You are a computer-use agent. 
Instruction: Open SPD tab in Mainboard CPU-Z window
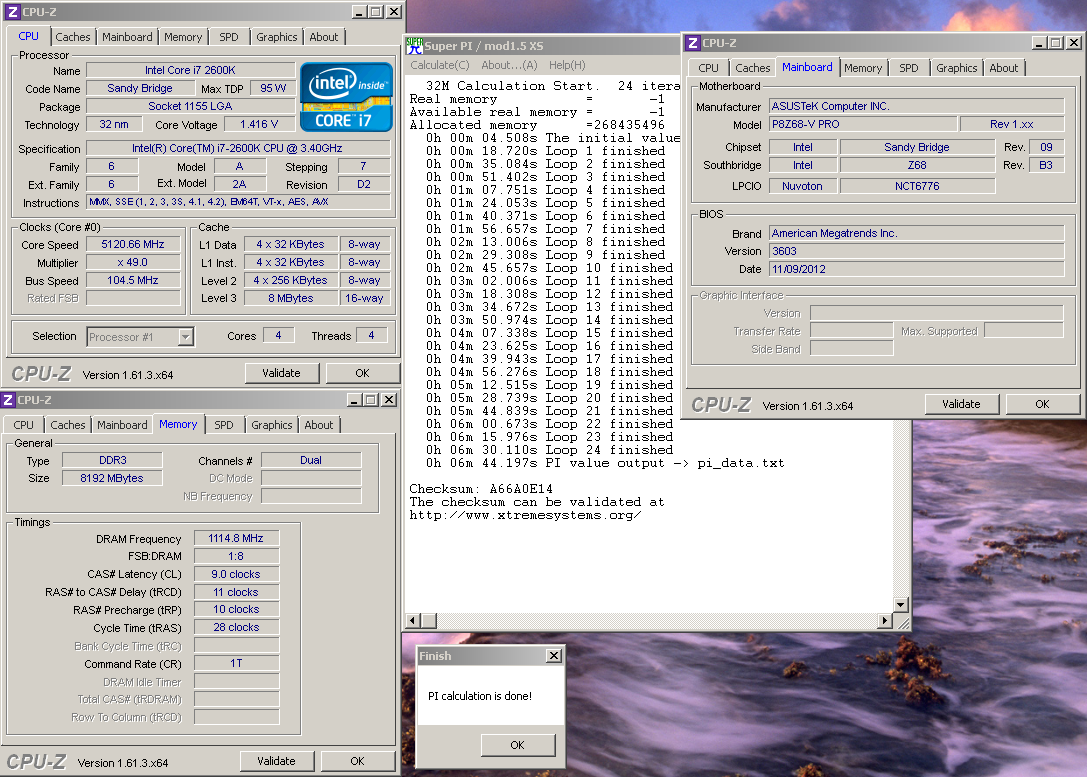coord(909,68)
